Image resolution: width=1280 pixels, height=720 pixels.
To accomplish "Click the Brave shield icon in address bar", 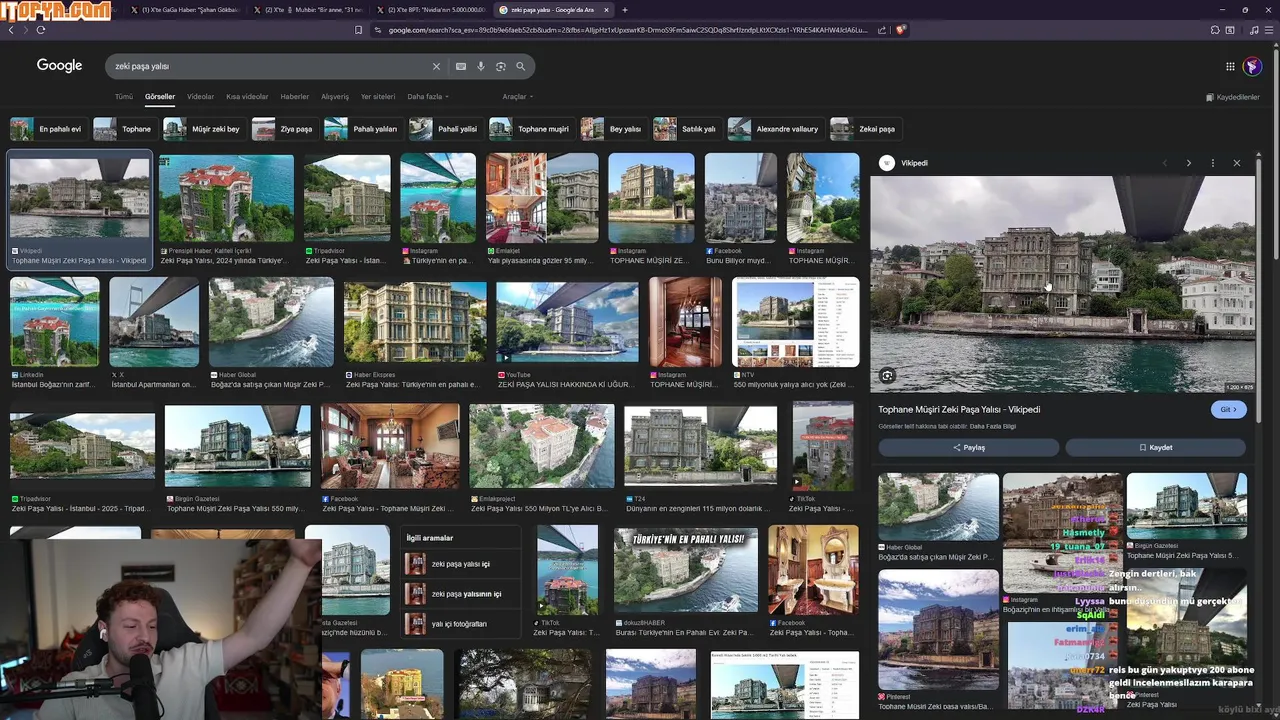I will 900,30.
